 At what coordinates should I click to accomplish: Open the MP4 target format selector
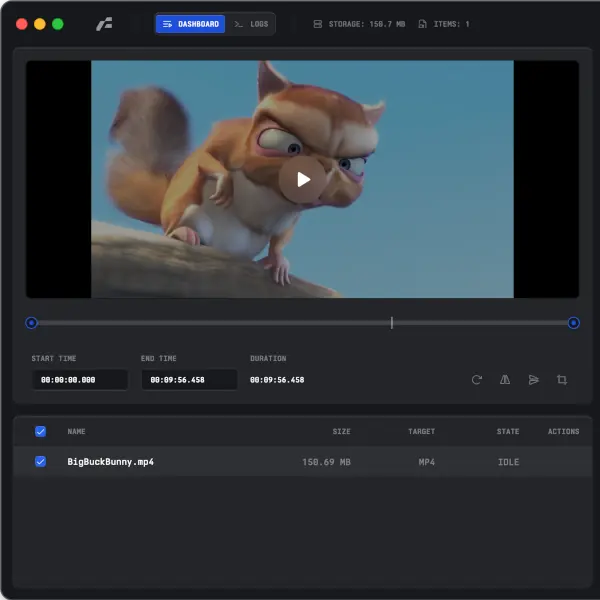[427, 462]
